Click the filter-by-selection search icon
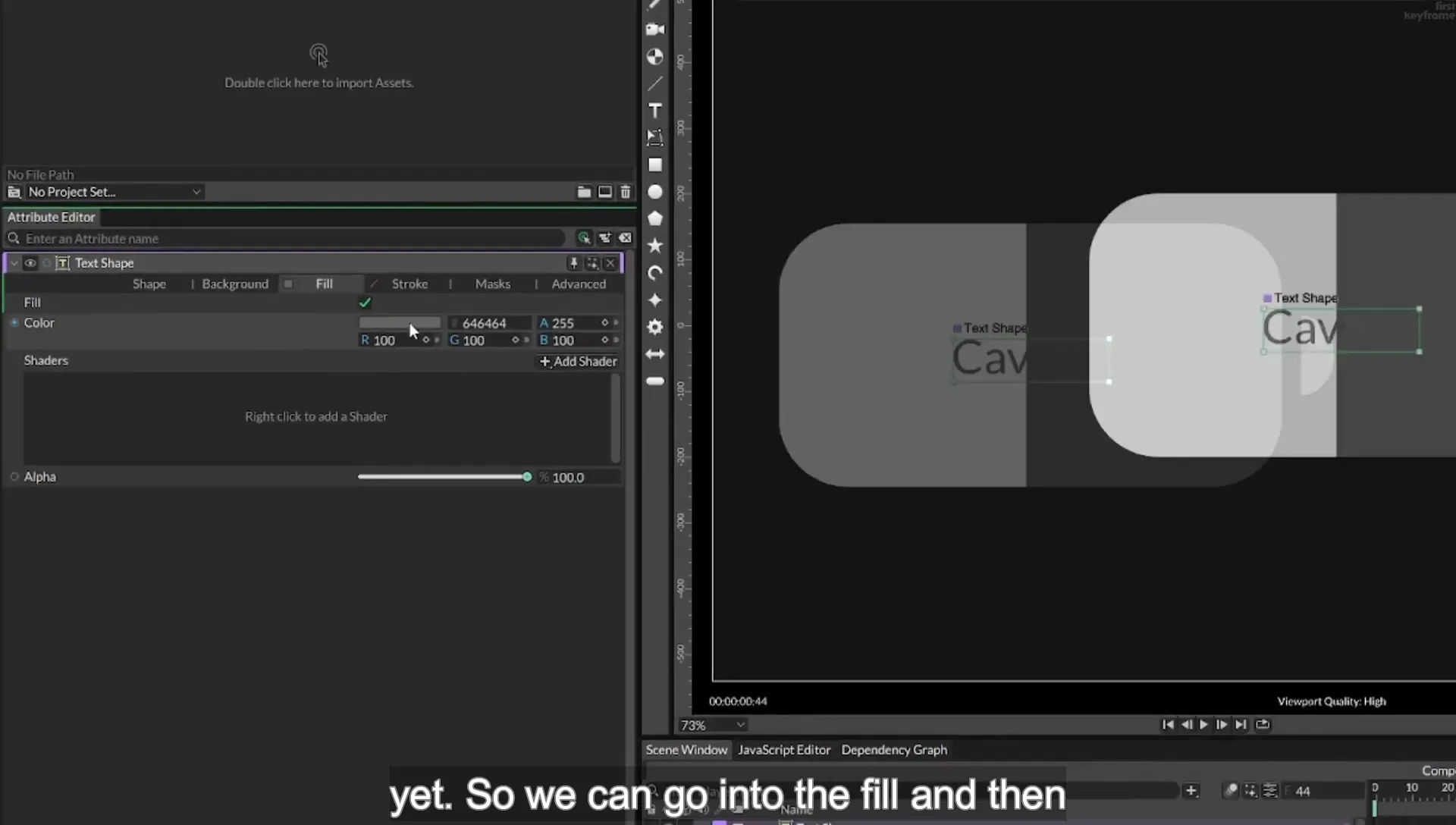 [x=584, y=238]
